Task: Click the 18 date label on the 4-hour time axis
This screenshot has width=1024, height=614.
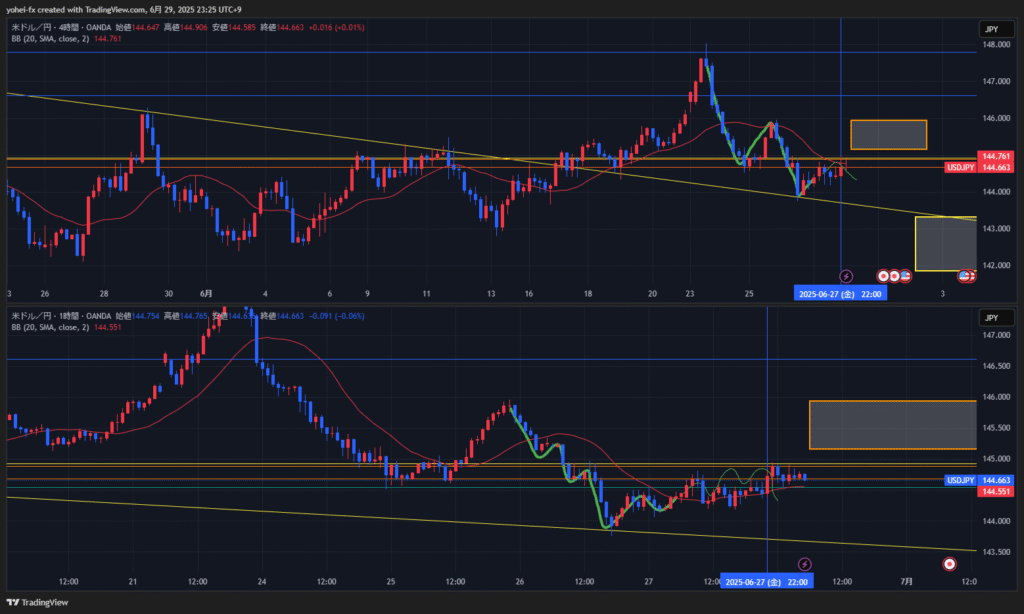Action: pos(588,294)
